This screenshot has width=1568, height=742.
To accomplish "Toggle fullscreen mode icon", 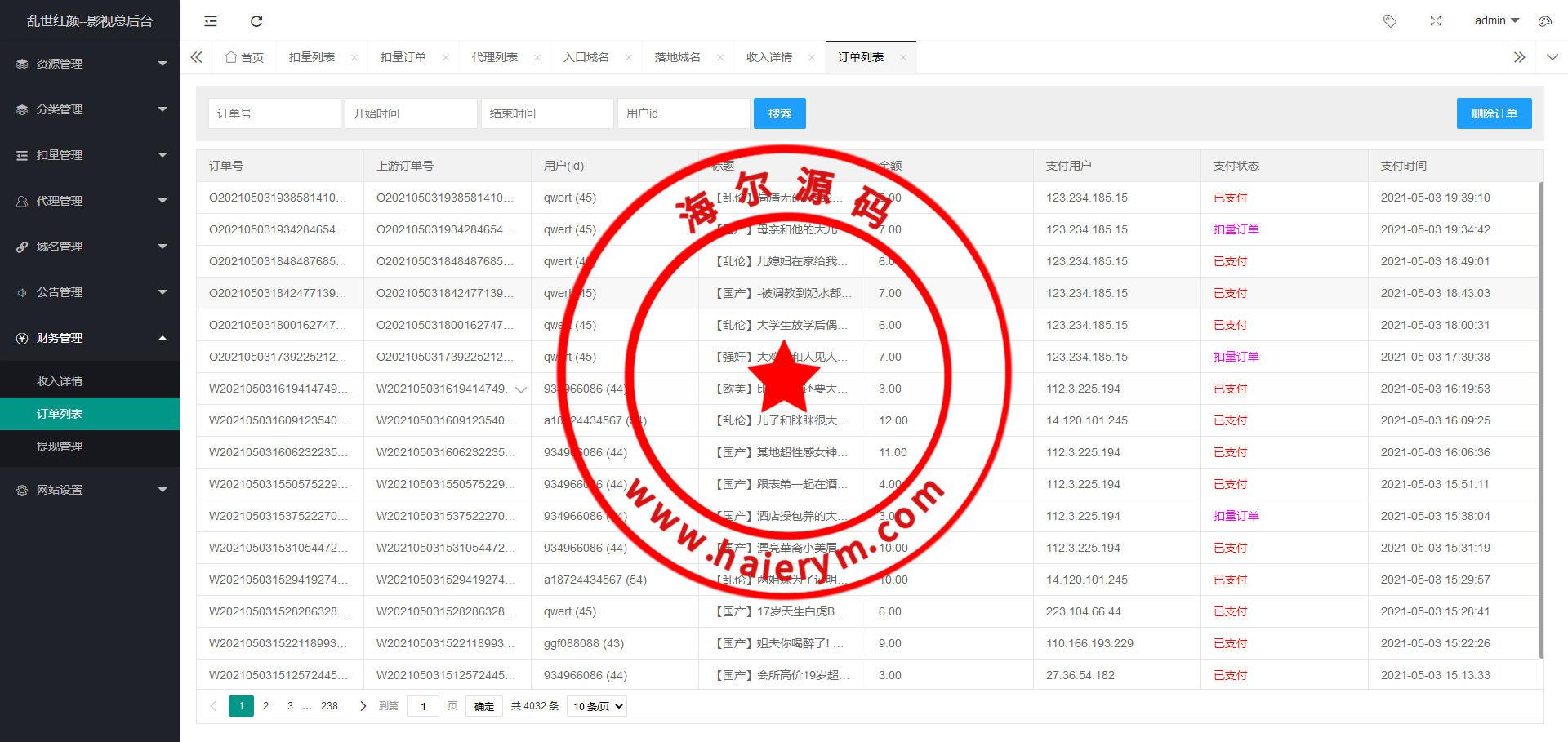I will click(x=1435, y=21).
